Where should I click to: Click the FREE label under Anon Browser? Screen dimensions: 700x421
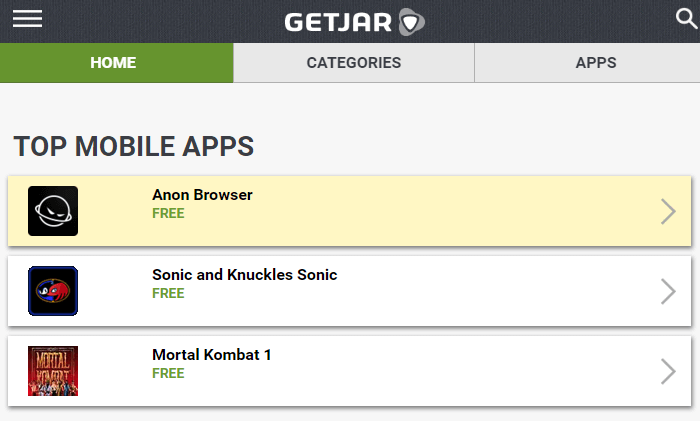[x=168, y=213]
